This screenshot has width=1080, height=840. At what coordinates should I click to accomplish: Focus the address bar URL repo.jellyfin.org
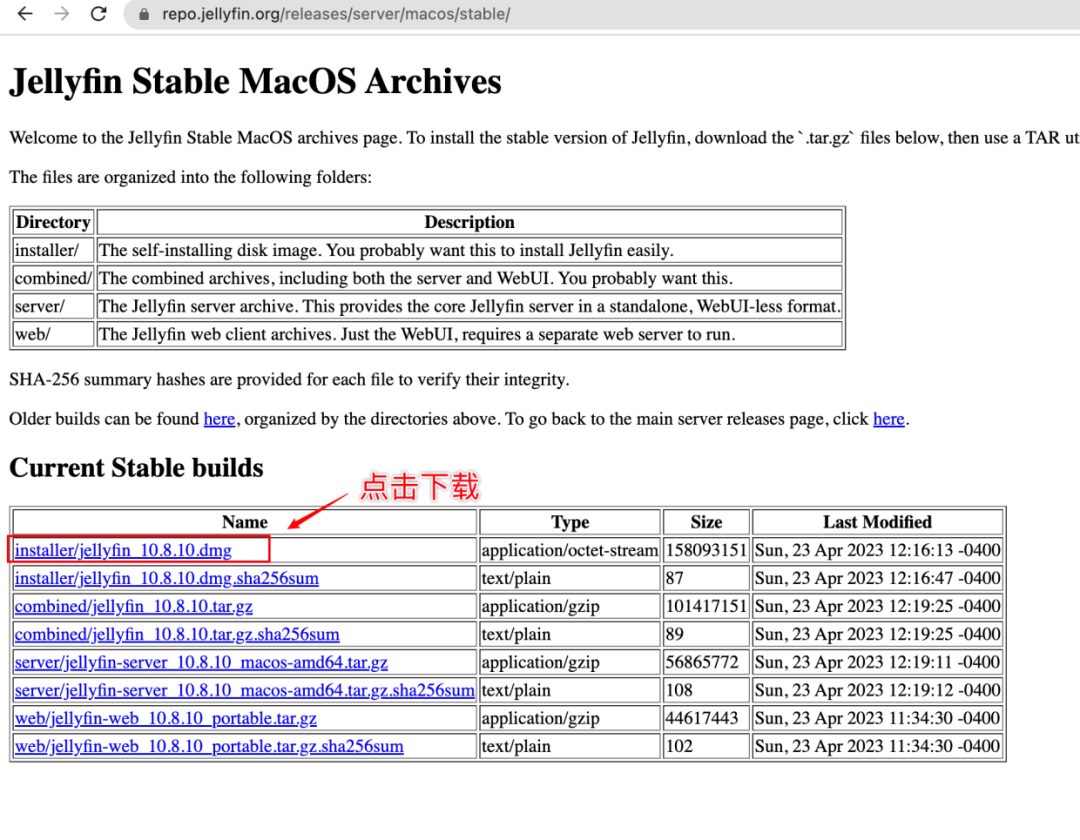pos(336,14)
